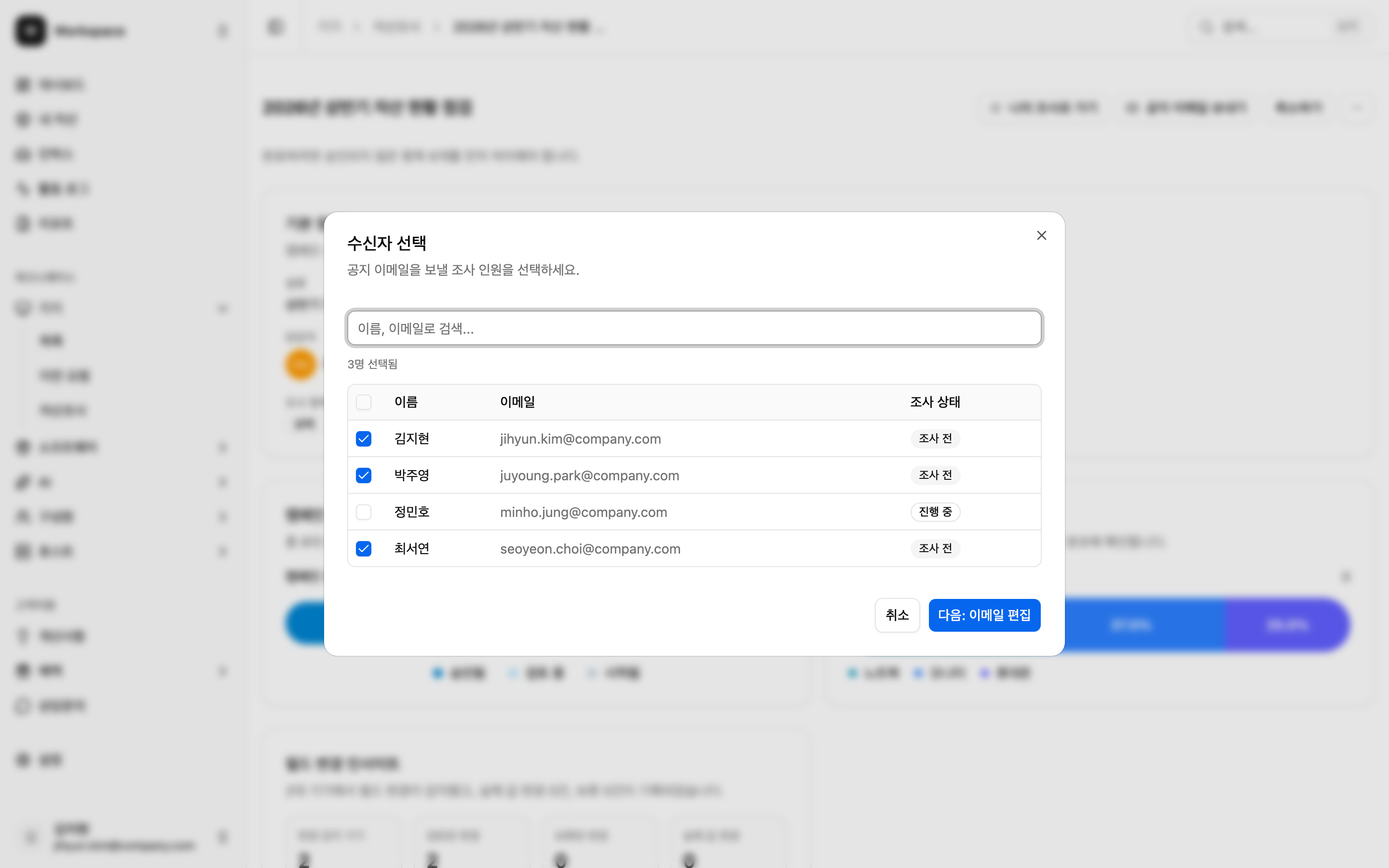Click the close X icon on recipient dialog
This screenshot has width=1389, height=868.
(x=1041, y=235)
